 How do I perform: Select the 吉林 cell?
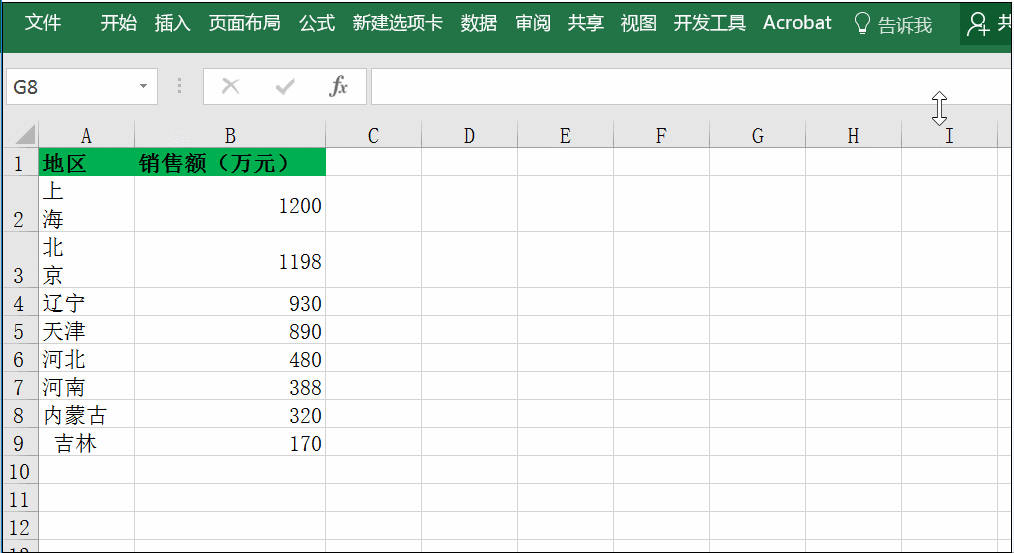point(87,442)
